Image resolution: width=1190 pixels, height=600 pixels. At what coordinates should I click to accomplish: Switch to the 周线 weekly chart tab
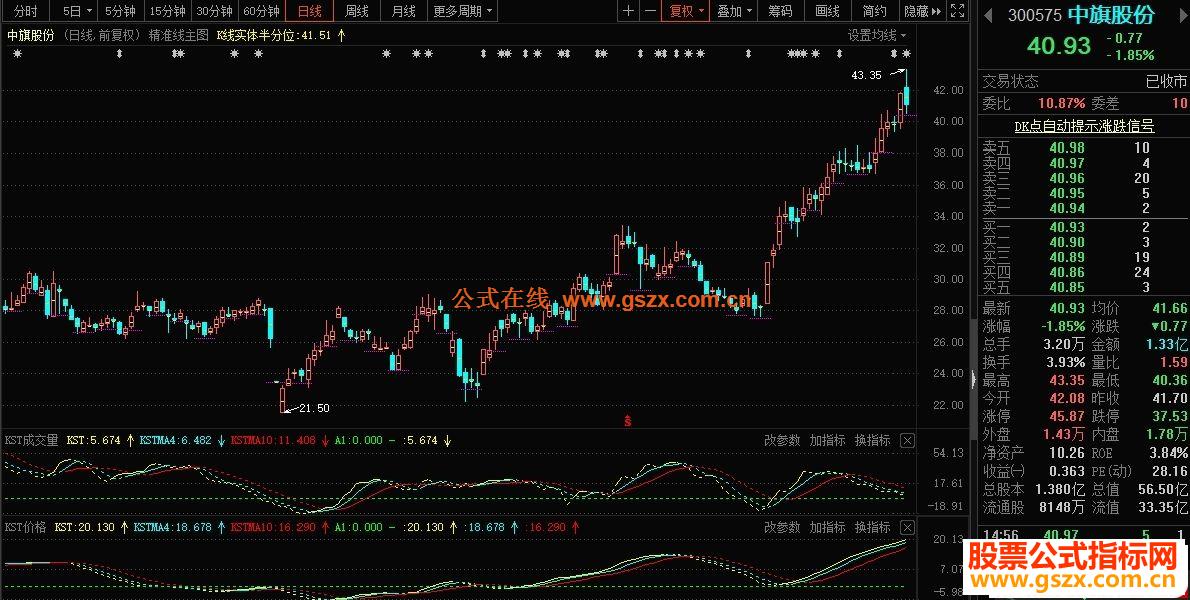coord(355,12)
